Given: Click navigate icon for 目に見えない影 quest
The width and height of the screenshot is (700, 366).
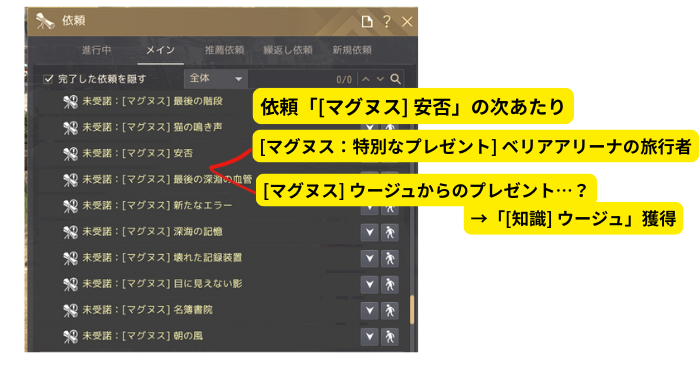Looking at the screenshot, I should click(x=390, y=284).
